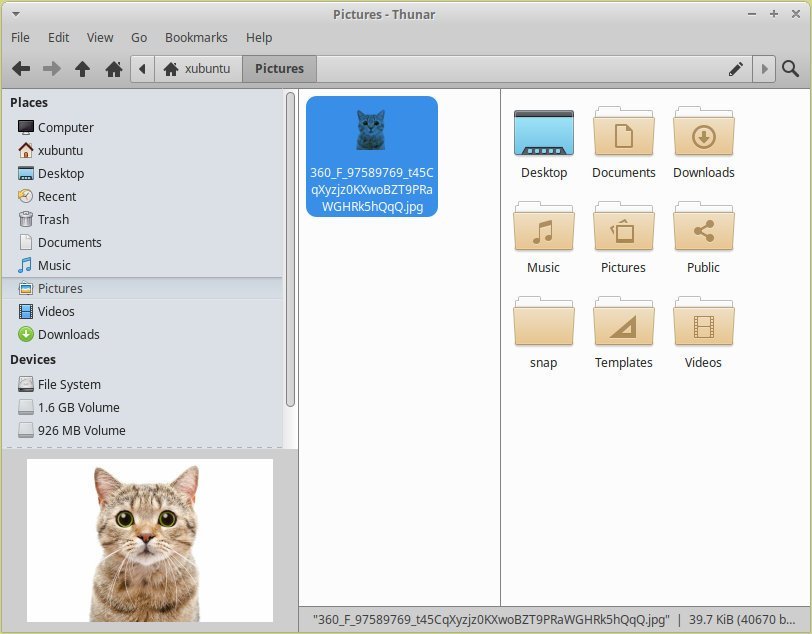Go to parent folder with Up arrow
The image size is (812, 634).
click(82, 69)
